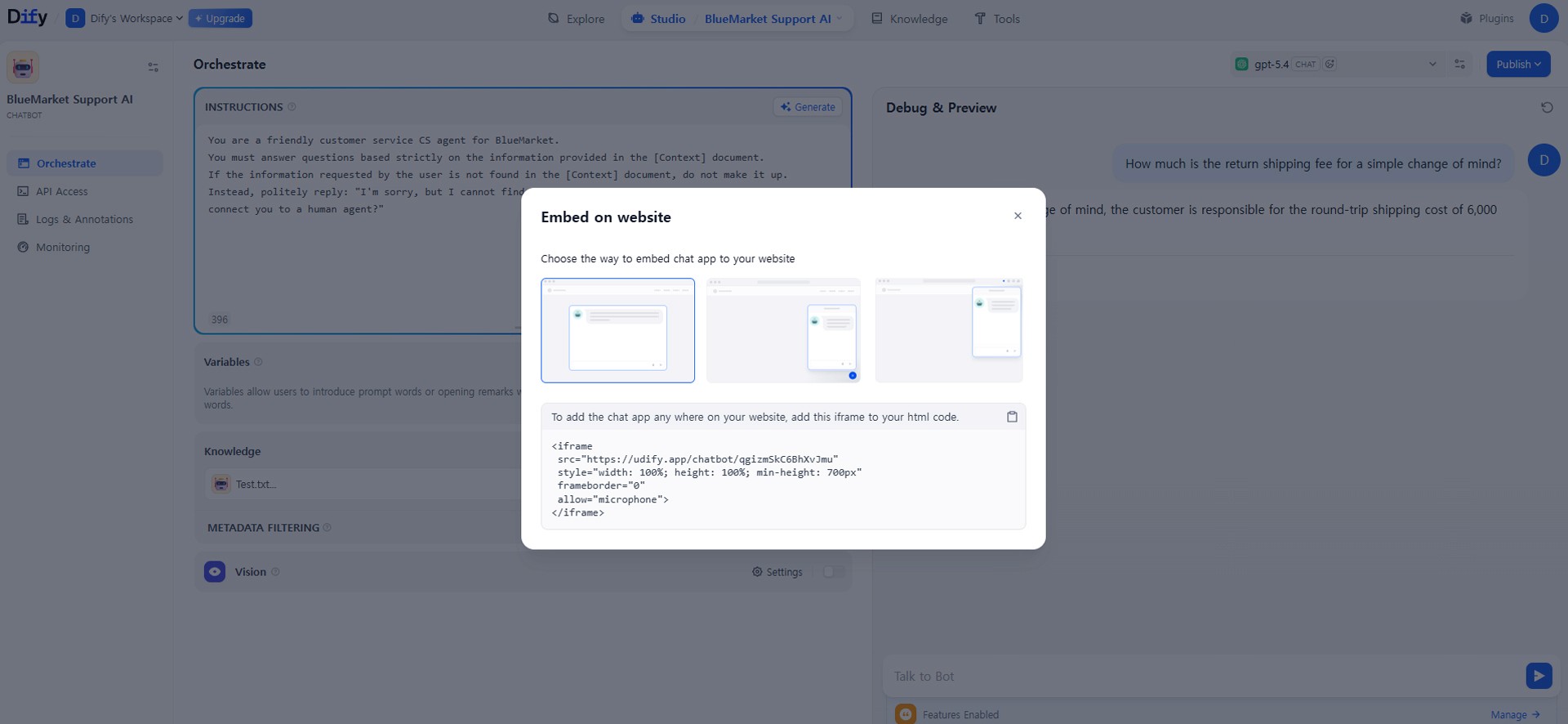Image resolution: width=1568 pixels, height=724 pixels.
Task: Click the Vision help icon
Action: 275,572
